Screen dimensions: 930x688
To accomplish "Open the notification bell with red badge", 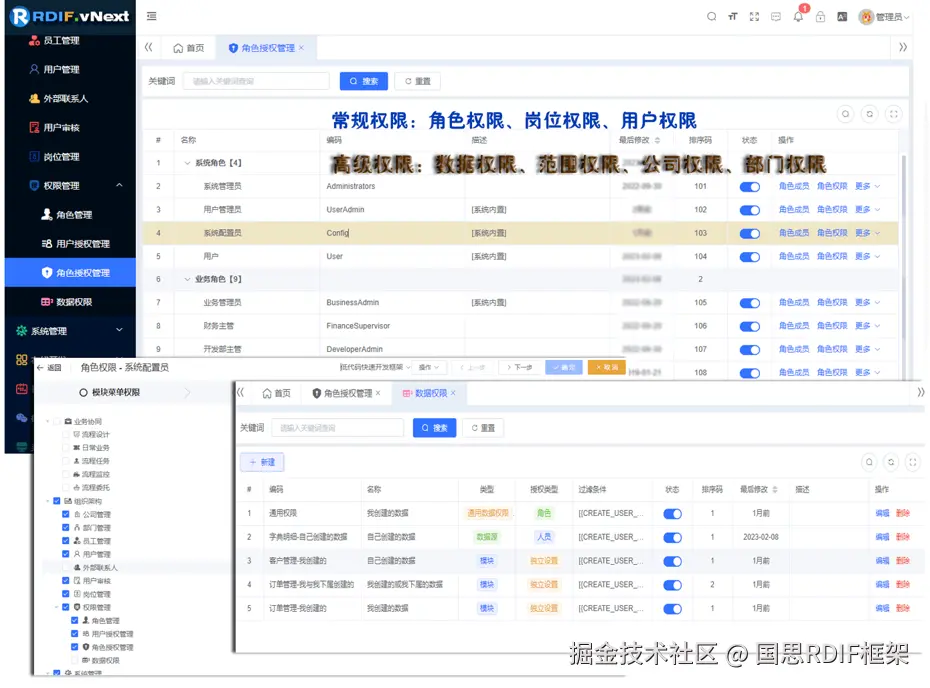I will click(x=797, y=17).
